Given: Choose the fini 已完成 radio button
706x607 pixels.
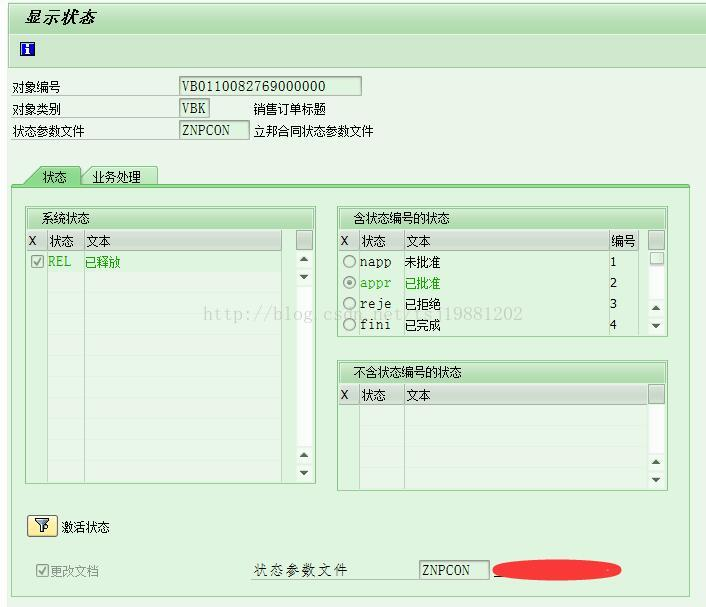Looking at the screenshot, I should (x=349, y=324).
